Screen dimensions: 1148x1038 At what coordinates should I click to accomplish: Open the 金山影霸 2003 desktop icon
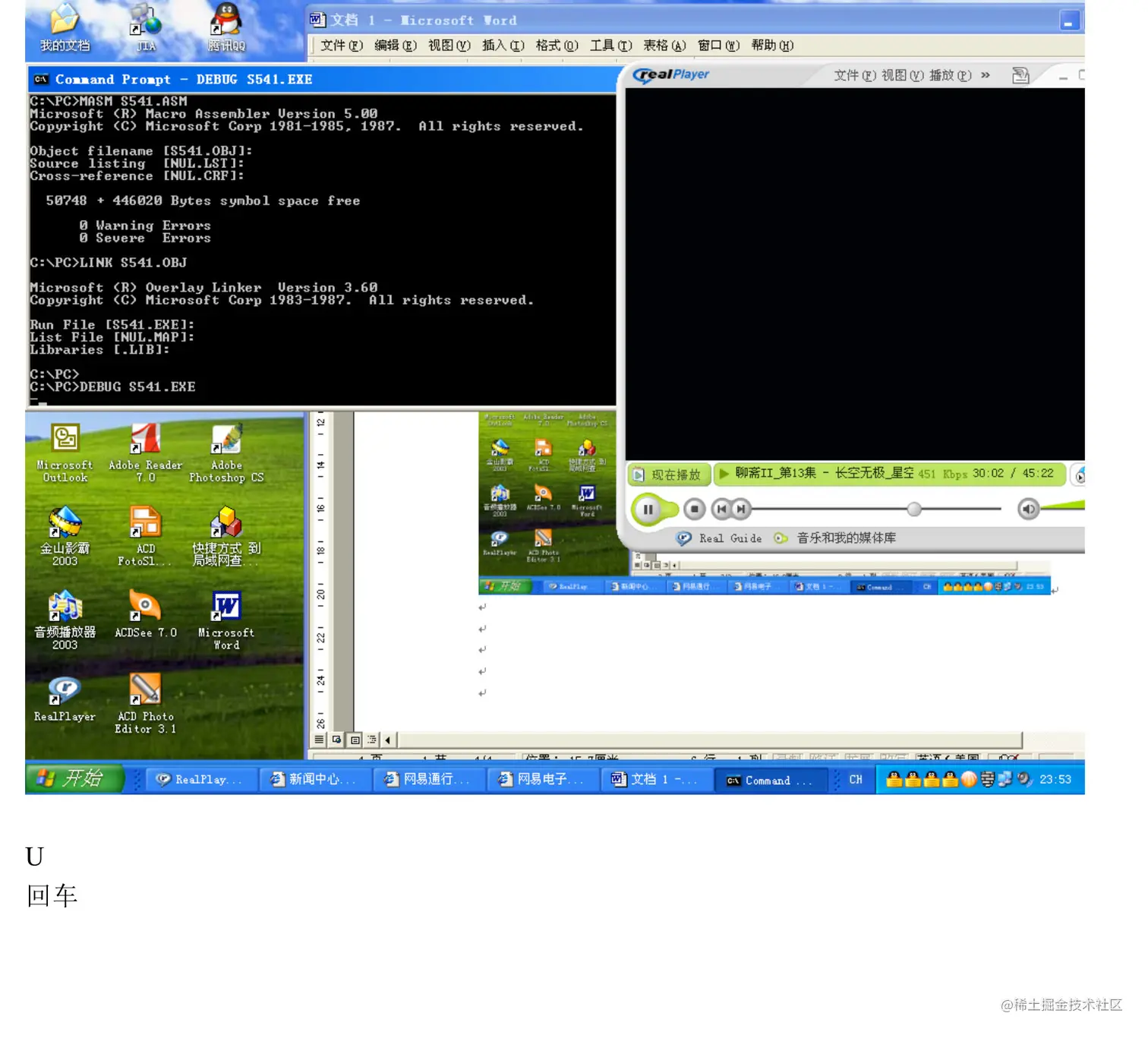(65, 537)
